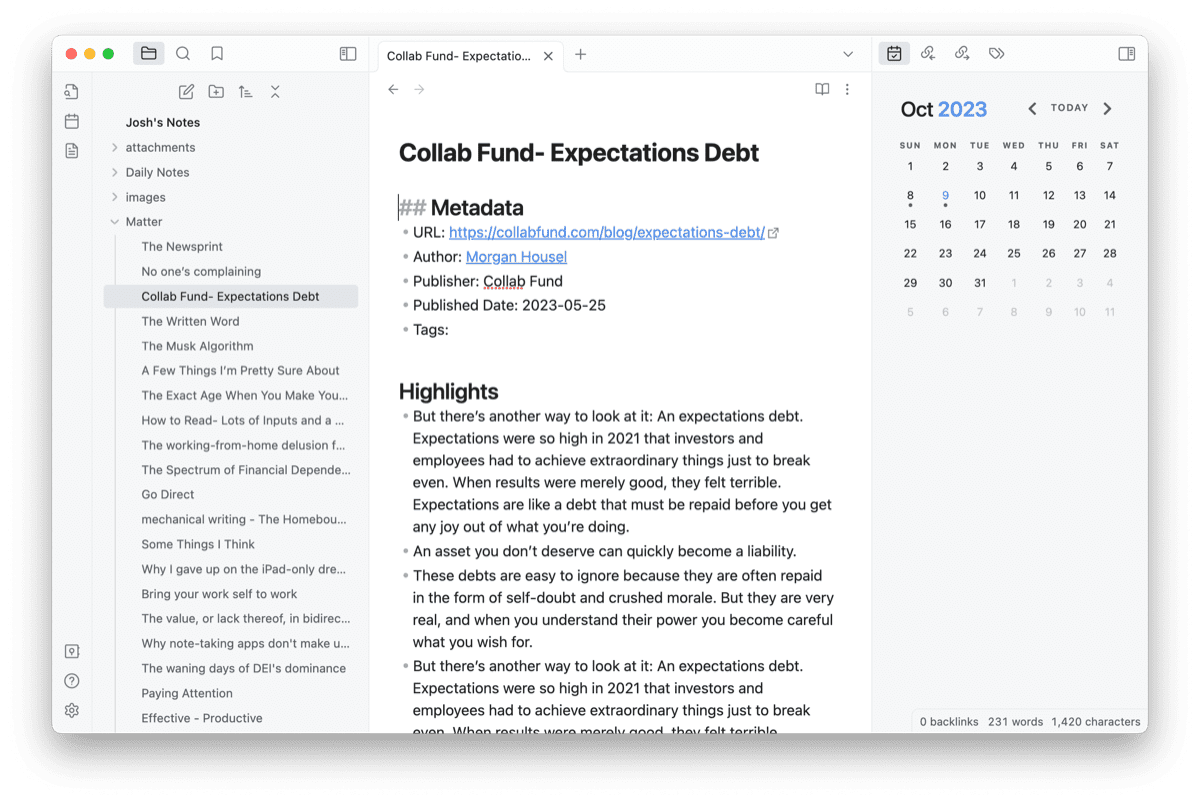Click 231 words status bar item
This screenshot has height=802, width=1200.
click(1015, 722)
